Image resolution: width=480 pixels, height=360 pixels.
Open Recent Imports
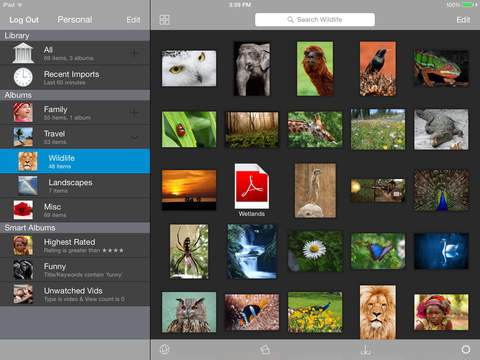coord(75,77)
